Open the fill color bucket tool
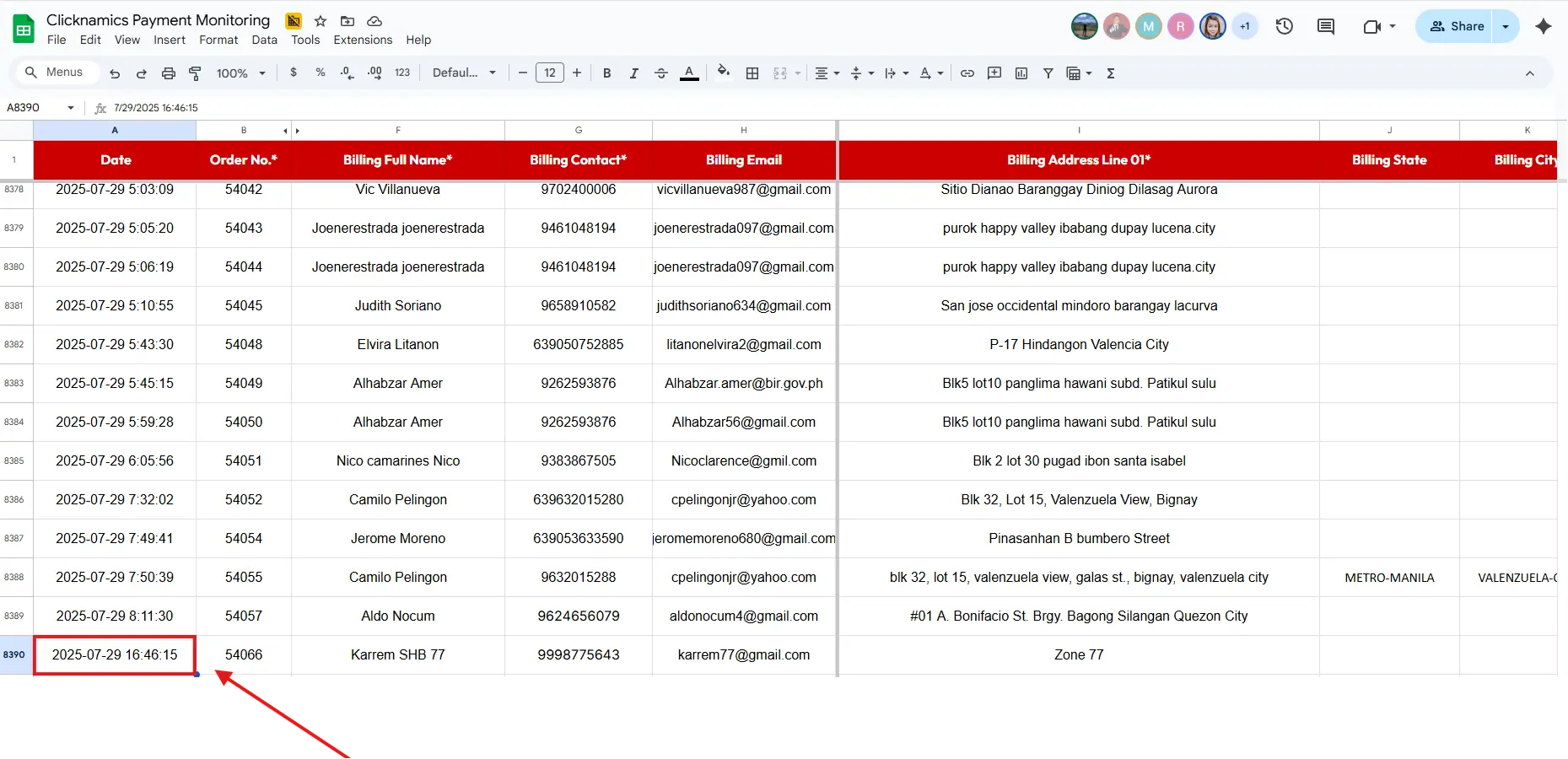This screenshot has width=1568, height=759. coord(723,73)
